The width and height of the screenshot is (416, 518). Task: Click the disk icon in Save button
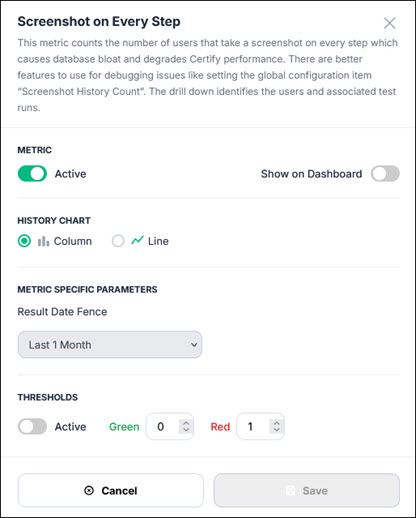(290, 490)
